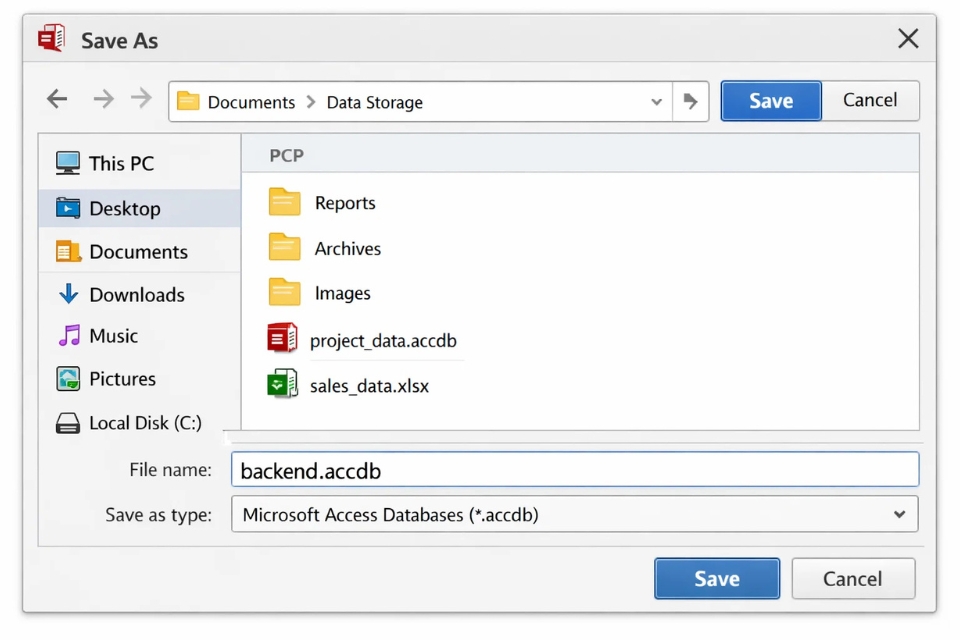Image resolution: width=960 pixels, height=640 pixels.
Task: Click the top Save button
Action: (770, 100)
